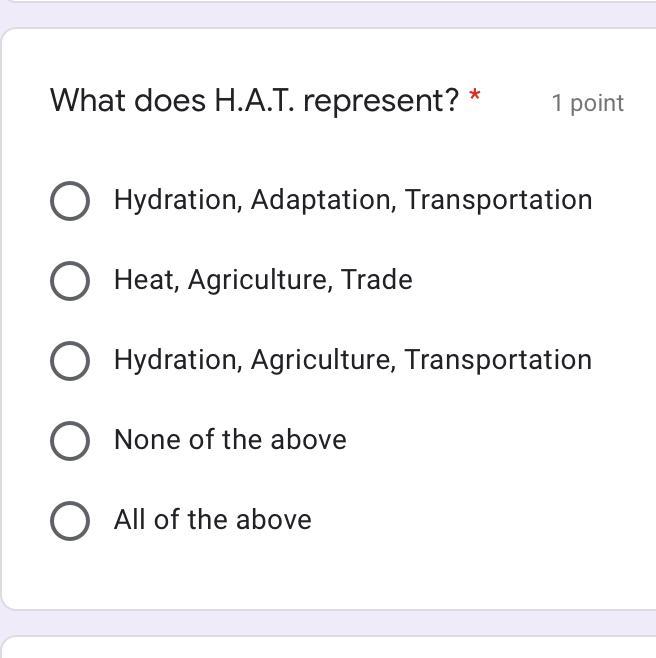
Task: Choose the 'Heat, Agriculture, Trade' radio circle
Action: coord(69,280)
